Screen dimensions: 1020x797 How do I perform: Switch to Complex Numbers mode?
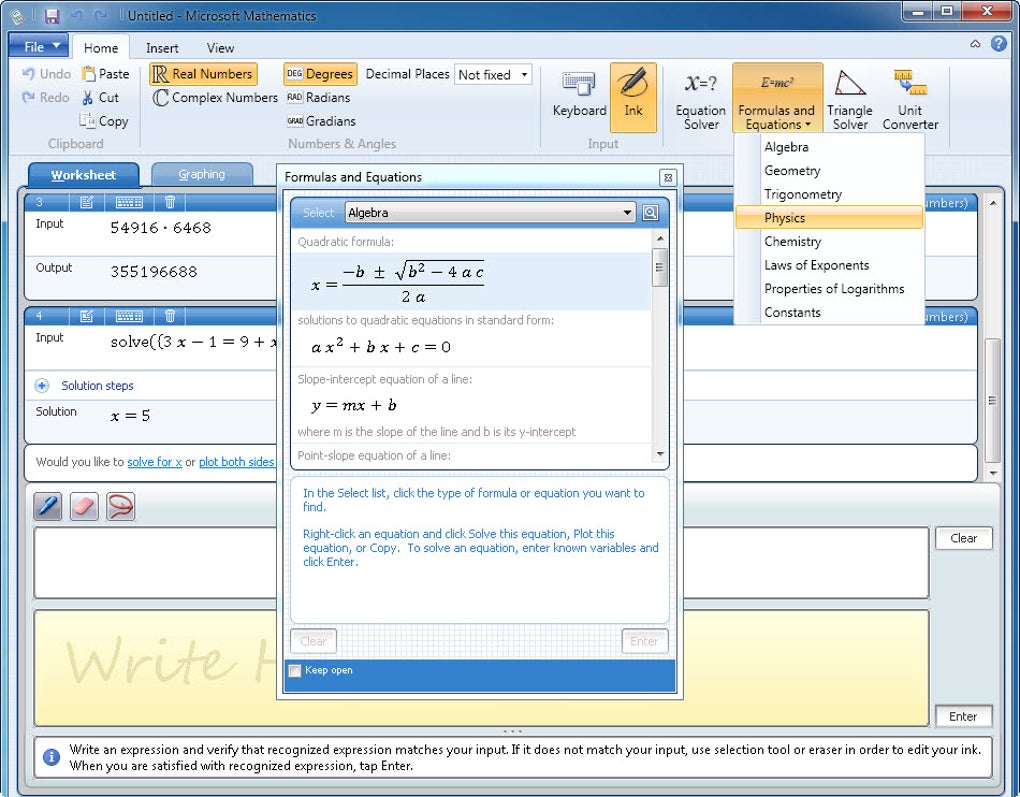tap(215, 98)
